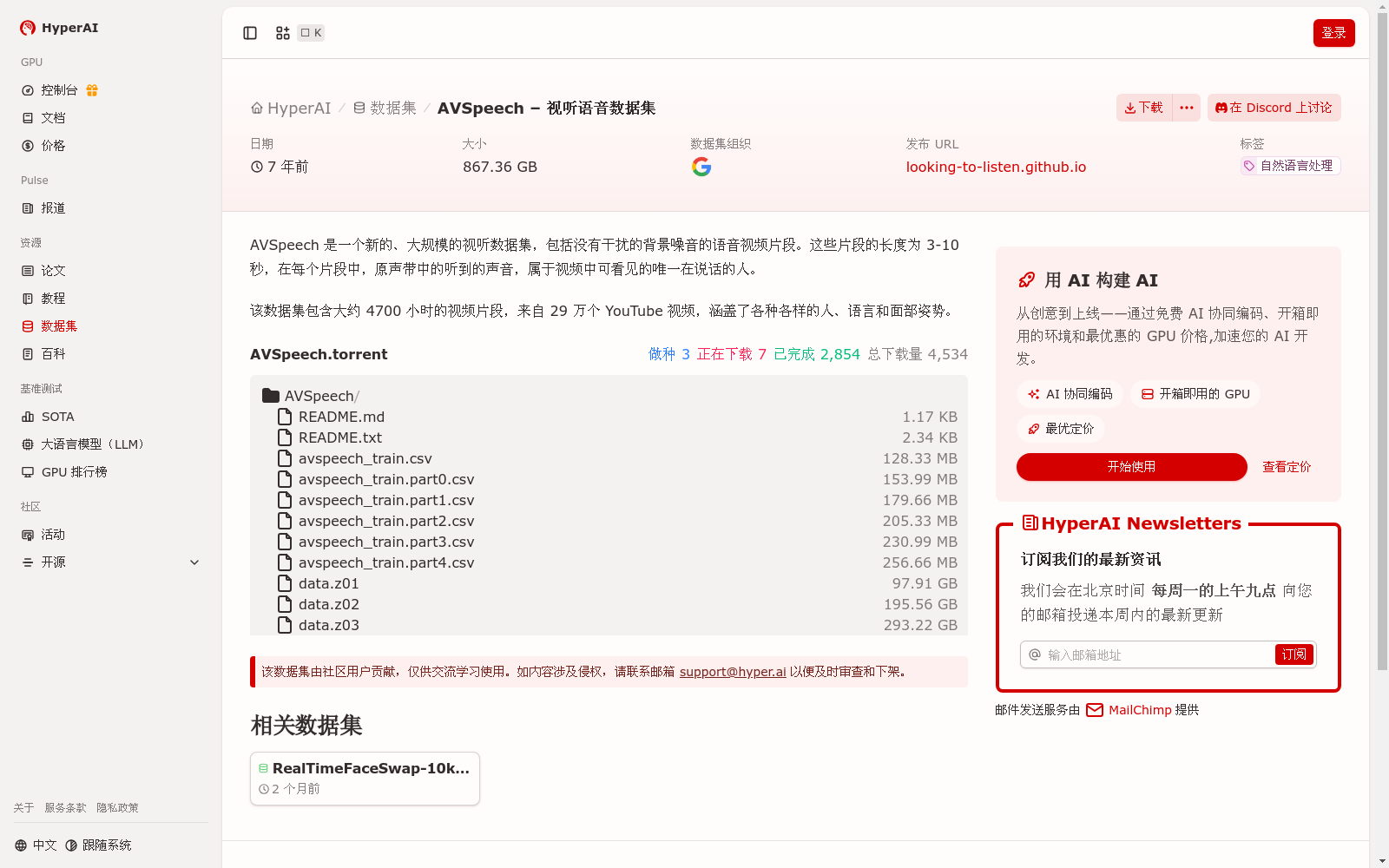Screen dimensions: 1389x868
Task: Click the 登录 button
Action: (x=1333, y=33)
